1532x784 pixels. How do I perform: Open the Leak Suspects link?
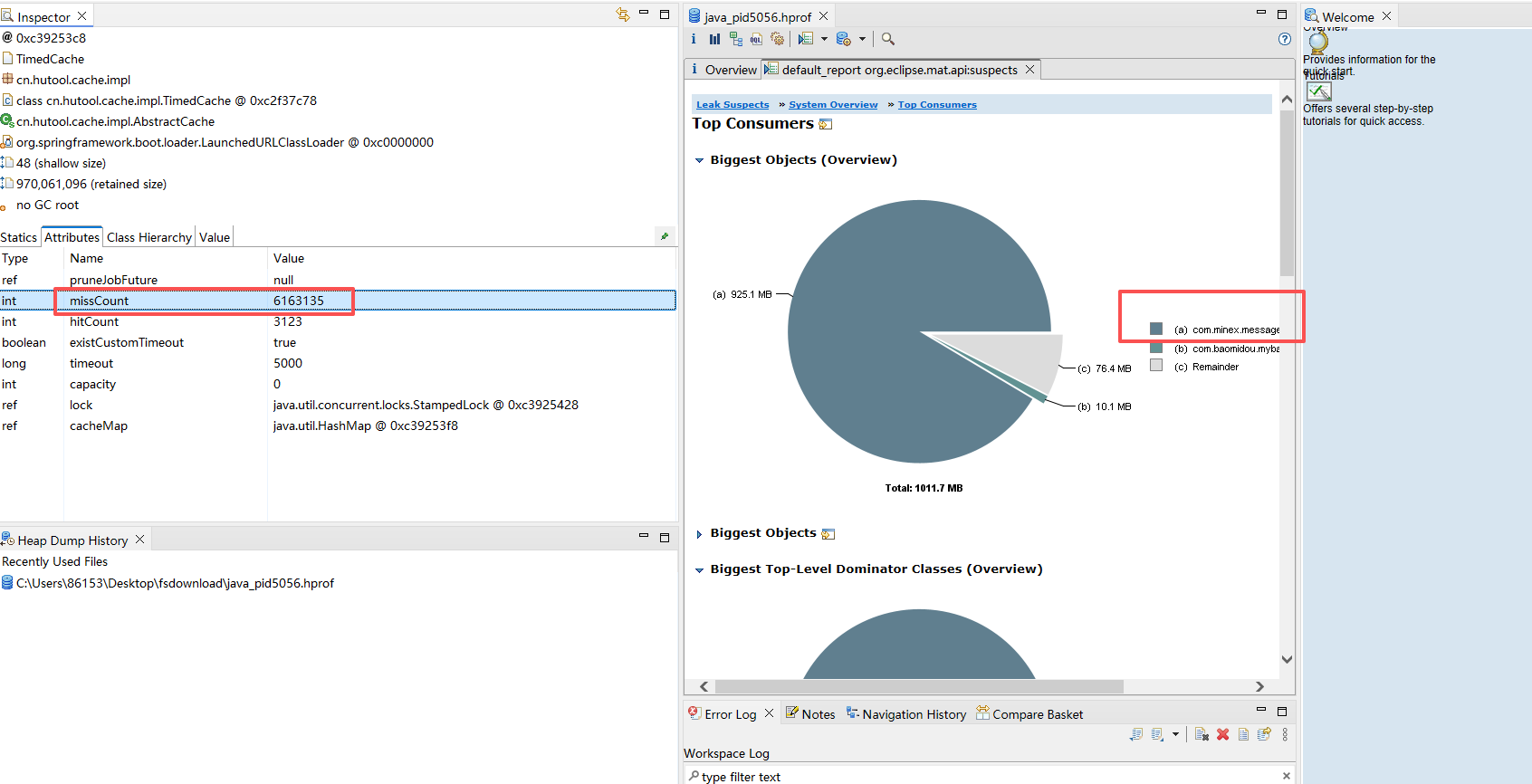tap(732, 105)
